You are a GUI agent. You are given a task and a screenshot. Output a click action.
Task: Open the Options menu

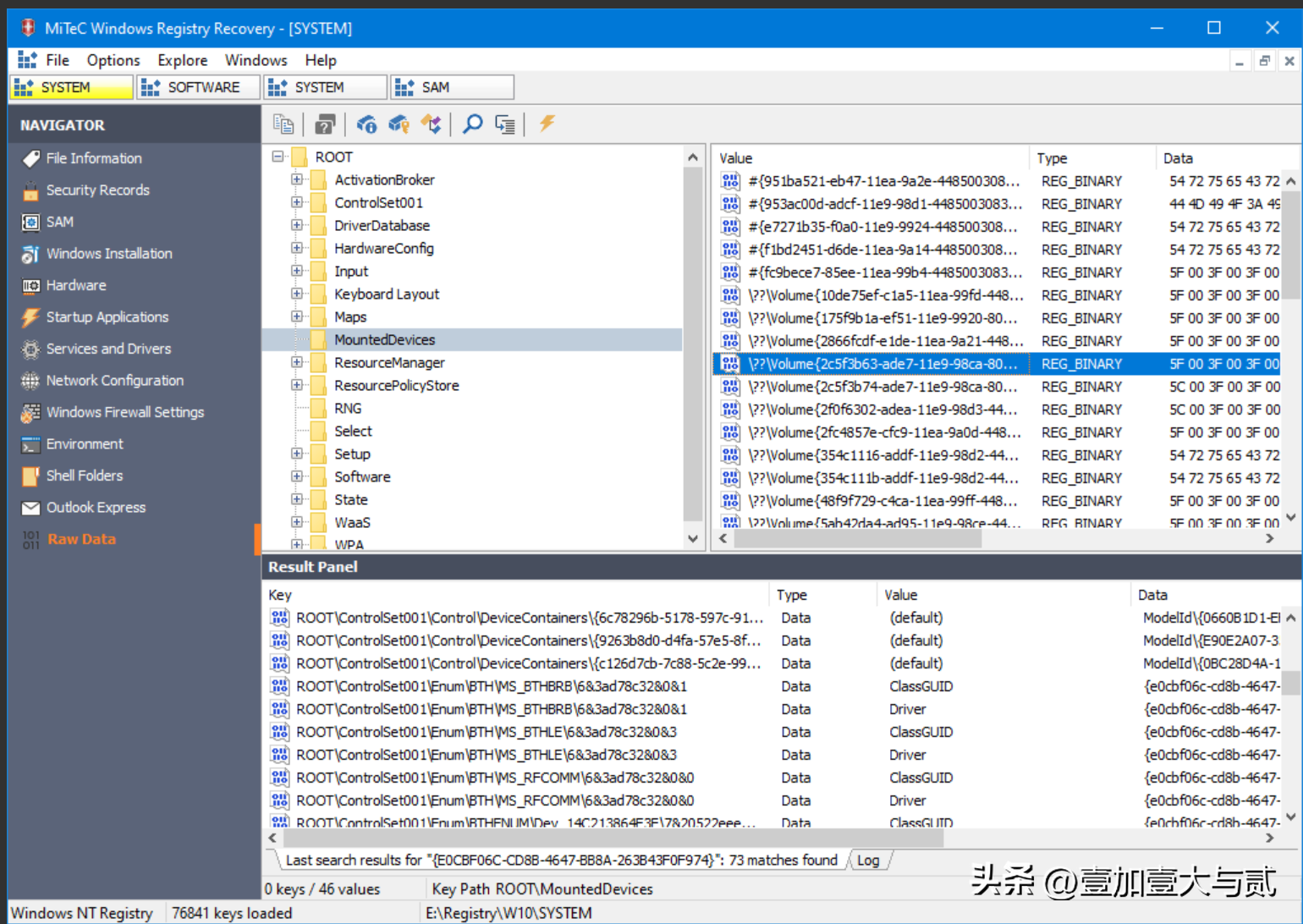click(x=113, y=60)
